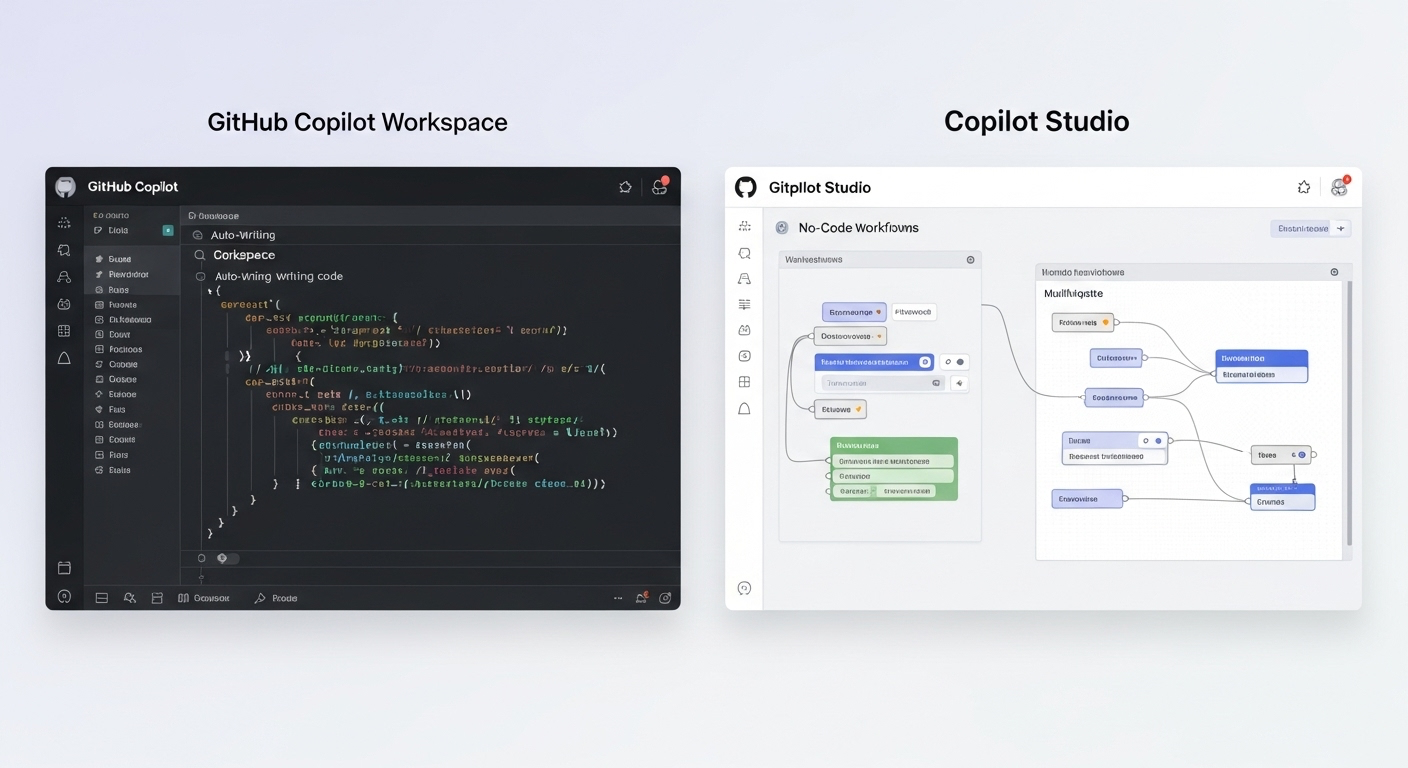Click the Copilot robot face icon in the dark sidebar

[64, 304]
